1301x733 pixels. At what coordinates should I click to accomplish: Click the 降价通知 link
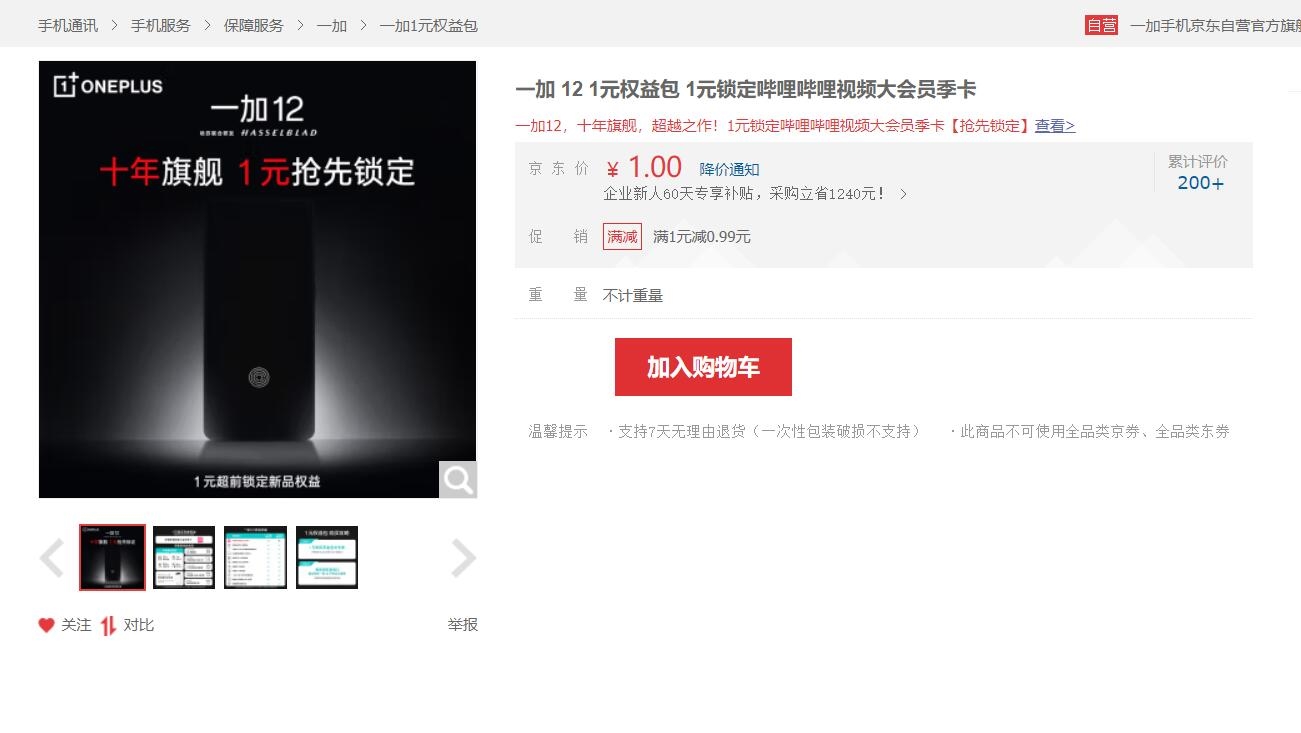pos(729,169)
